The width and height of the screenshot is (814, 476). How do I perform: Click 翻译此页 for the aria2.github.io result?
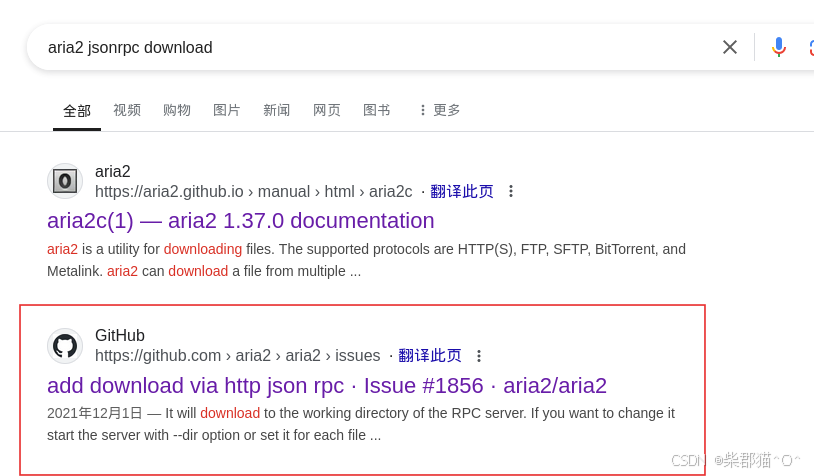click(x=462, y=192)
